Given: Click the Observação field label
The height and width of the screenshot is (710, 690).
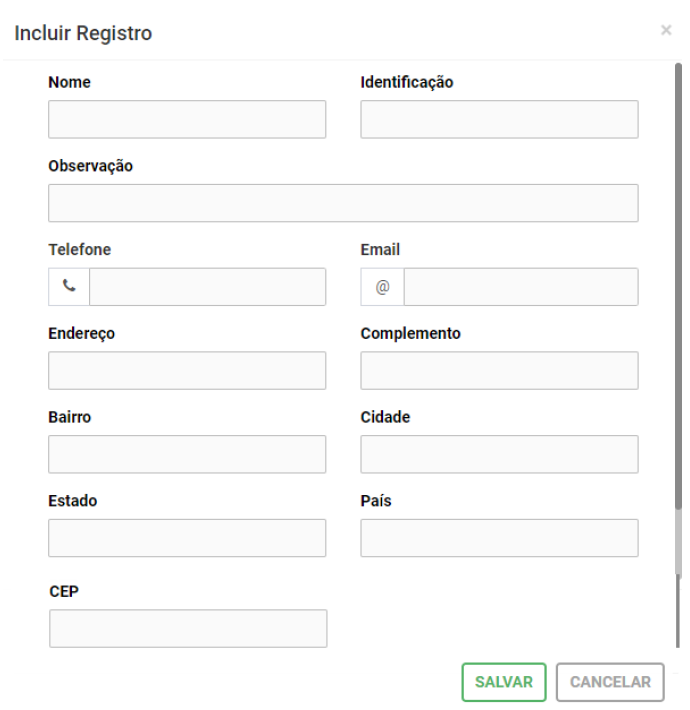Looking at the screenshot, I should point(91,166).
